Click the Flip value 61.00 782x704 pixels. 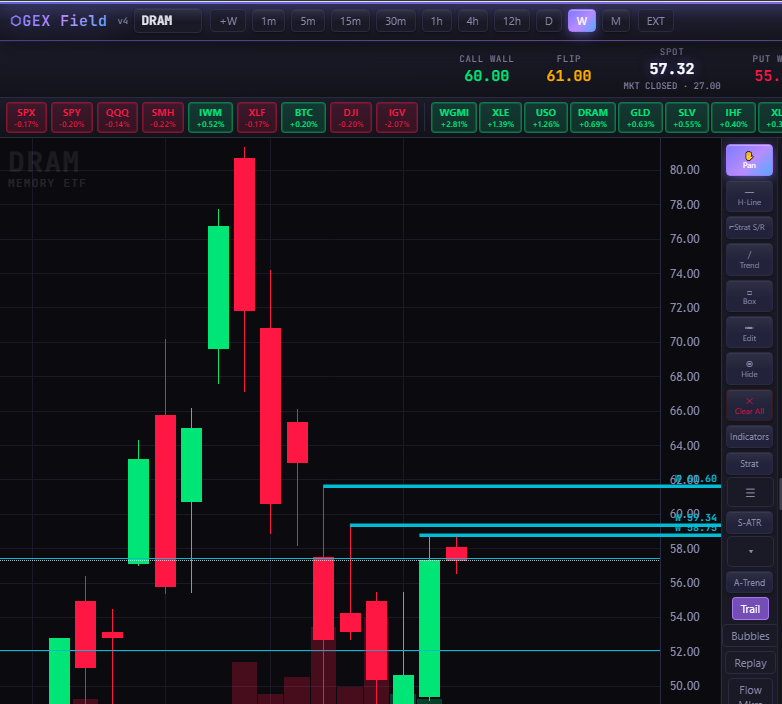point(569,76)
